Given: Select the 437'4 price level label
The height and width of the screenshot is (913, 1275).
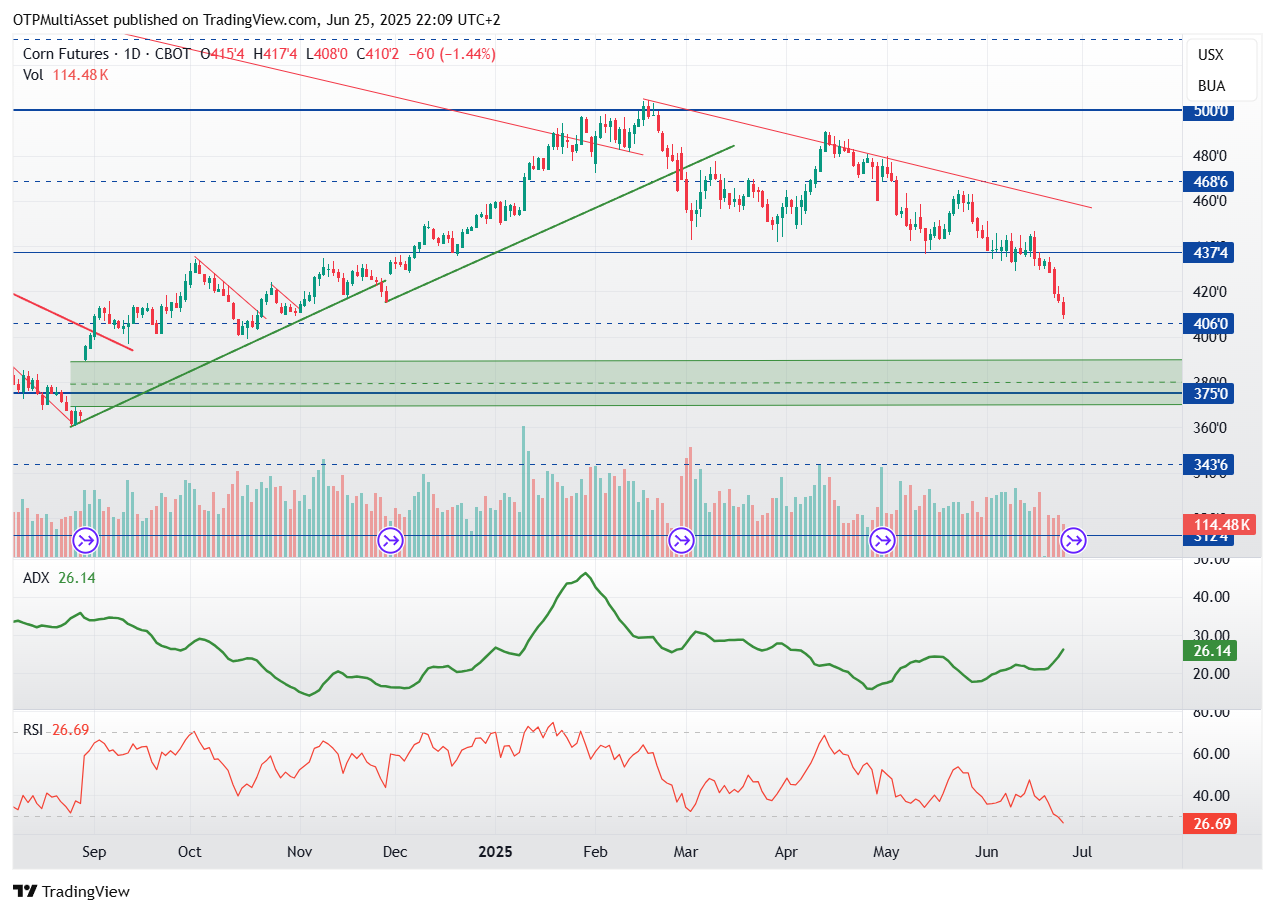Looking at the screenshot, I should 1209,253.
